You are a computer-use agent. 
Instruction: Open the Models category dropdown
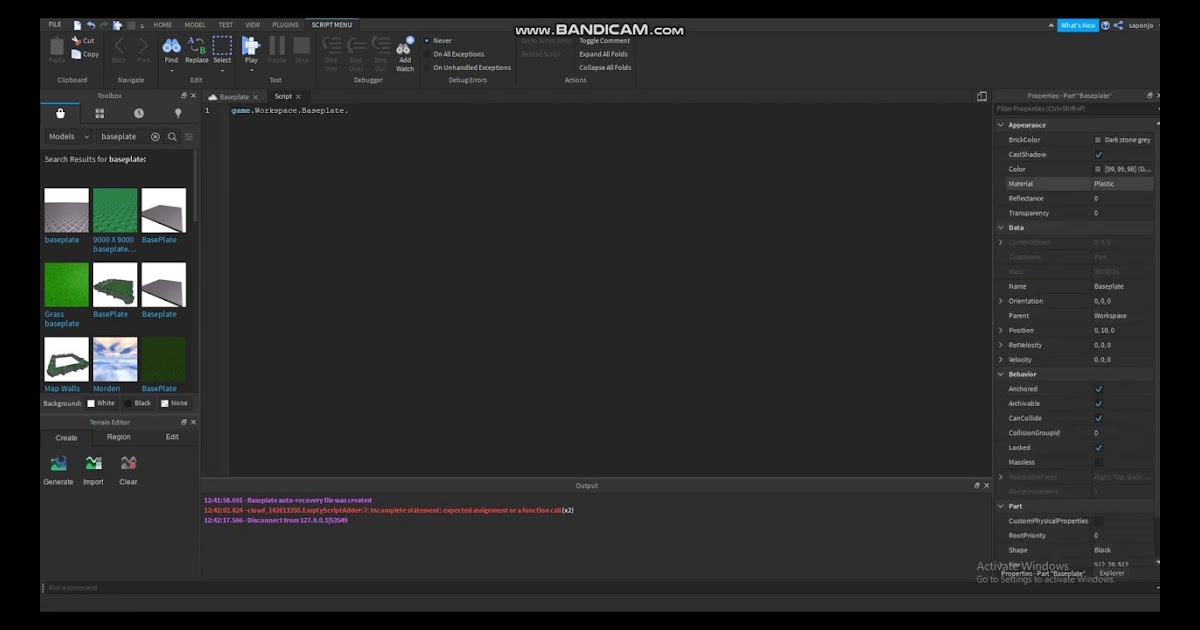click(69, 136)
